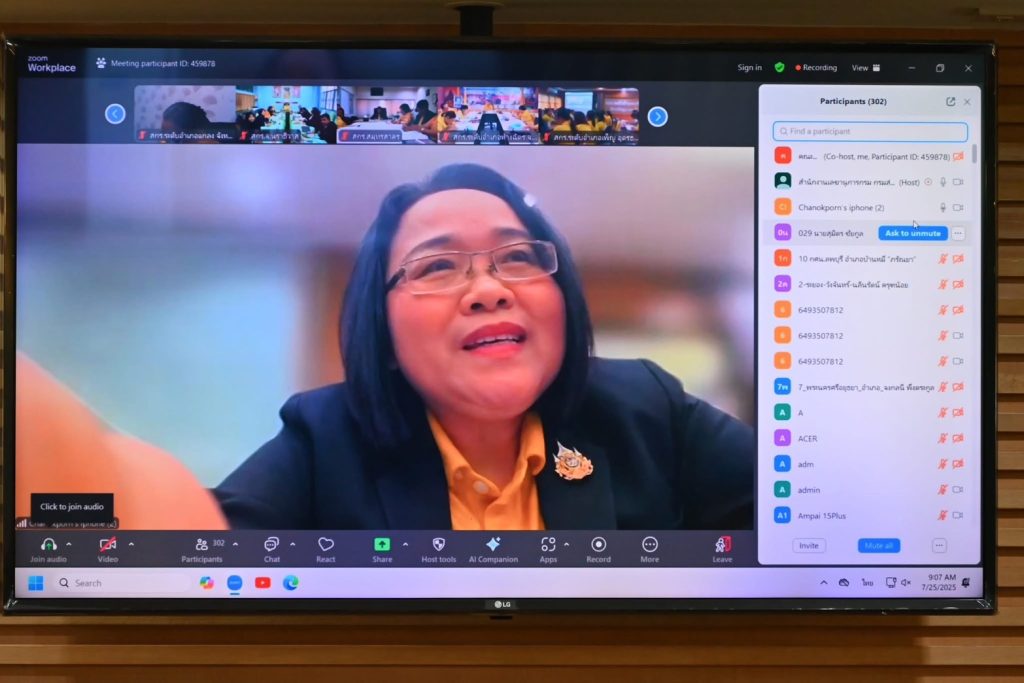The width and height of the screenshot is (1024, 683).
Task: Click the Co-host me participant row
Action: (869, 157)
